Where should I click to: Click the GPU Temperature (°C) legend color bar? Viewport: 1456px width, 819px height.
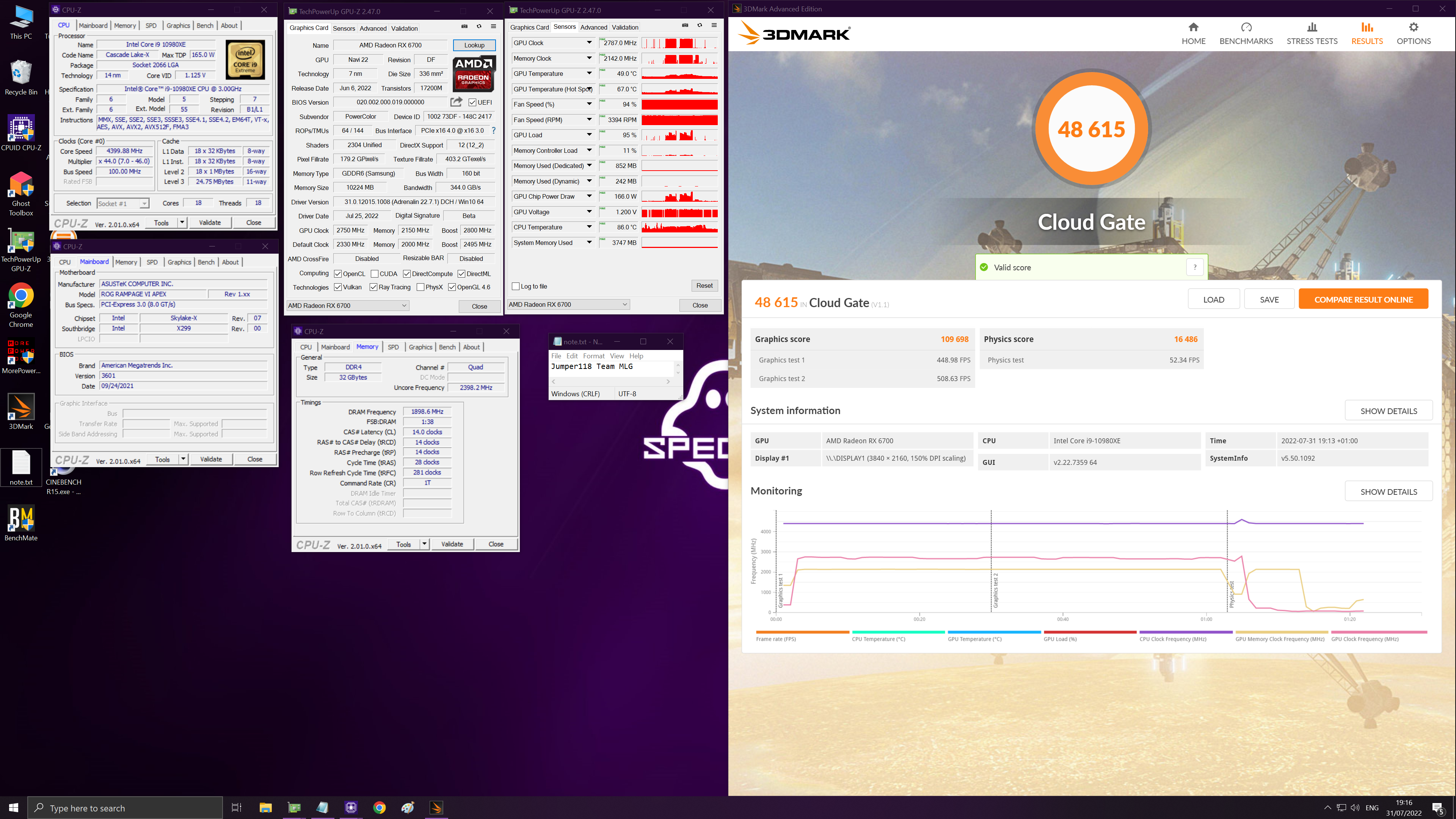(x=994, y=632)
